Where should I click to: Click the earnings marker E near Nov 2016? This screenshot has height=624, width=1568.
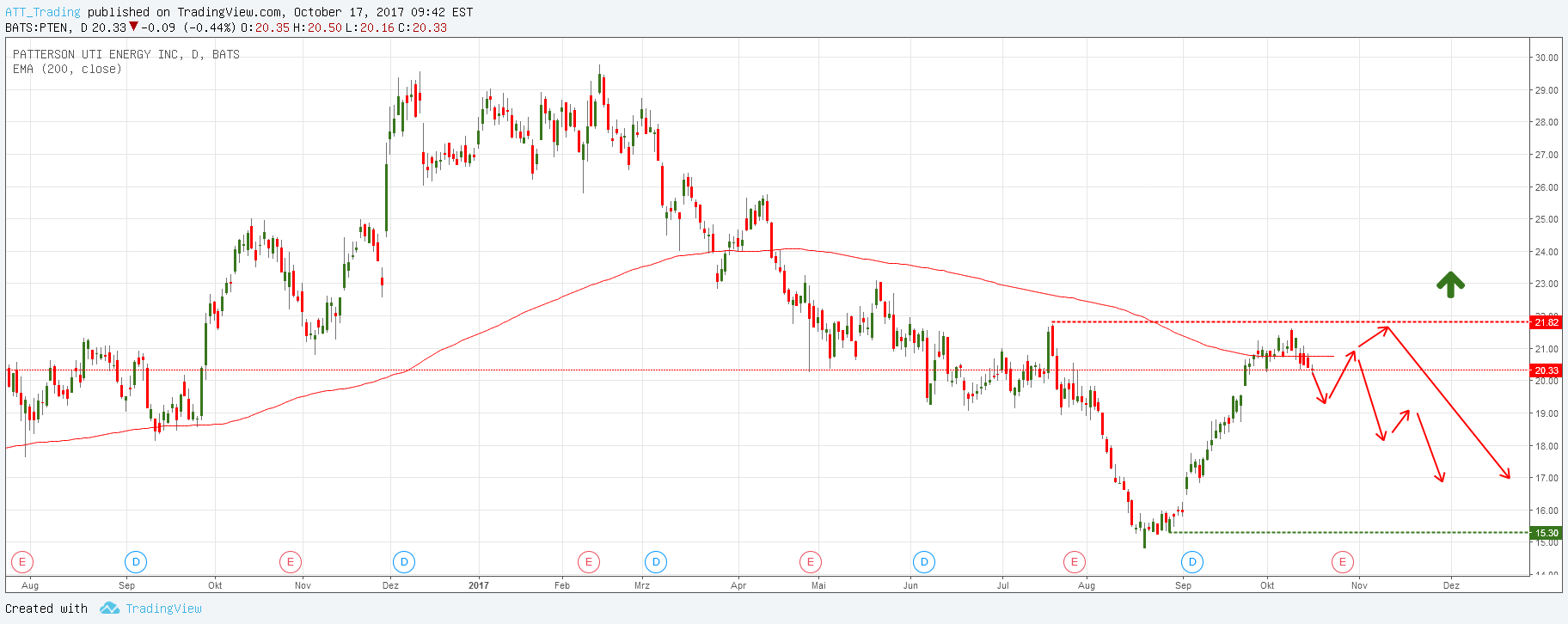291,562
